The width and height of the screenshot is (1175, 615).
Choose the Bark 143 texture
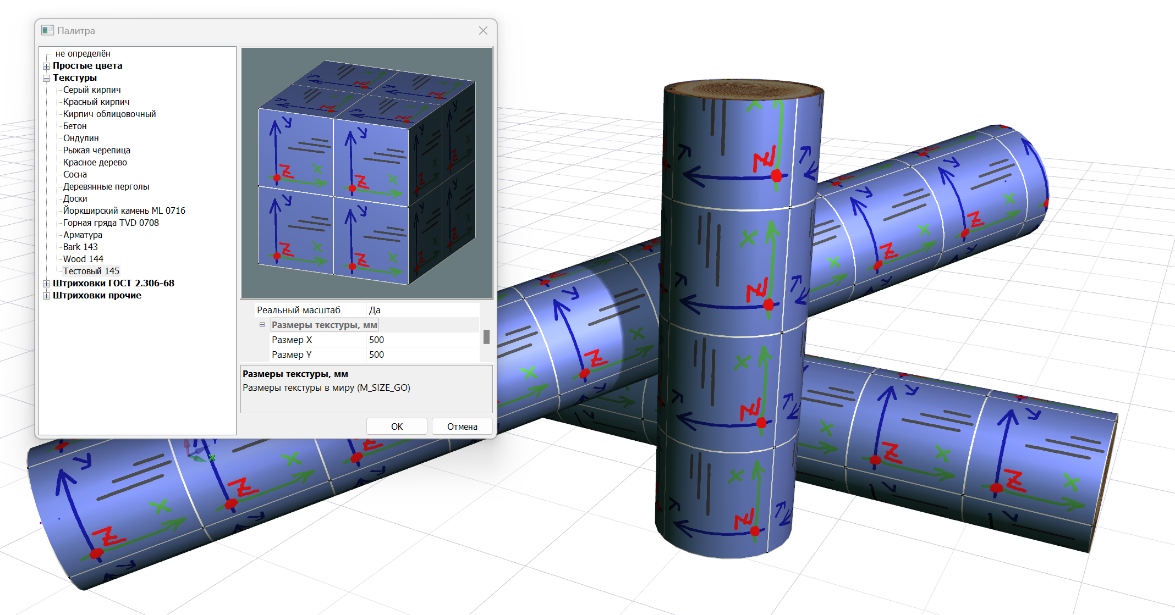tap(80, 247)
